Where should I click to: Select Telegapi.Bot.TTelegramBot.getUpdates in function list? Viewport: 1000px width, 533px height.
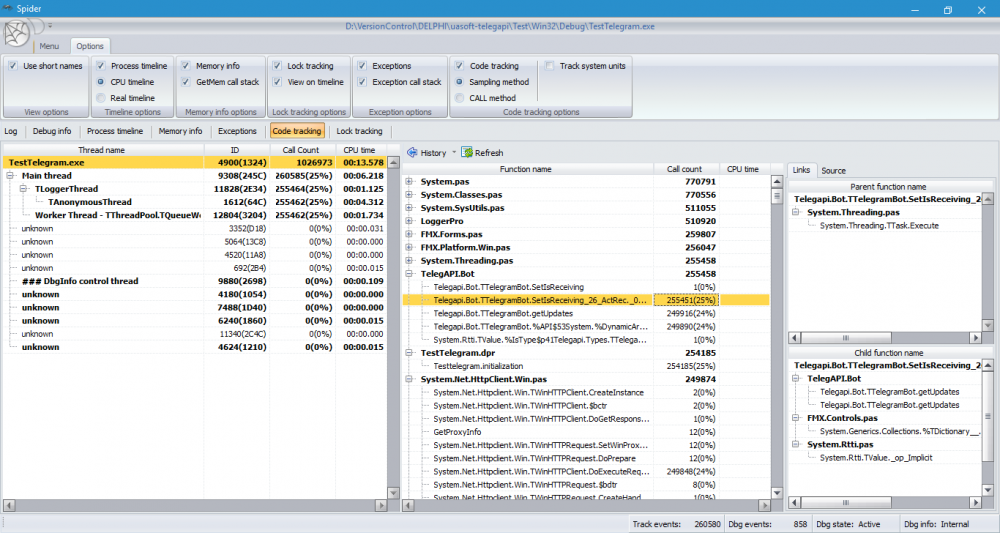(586, 314)
